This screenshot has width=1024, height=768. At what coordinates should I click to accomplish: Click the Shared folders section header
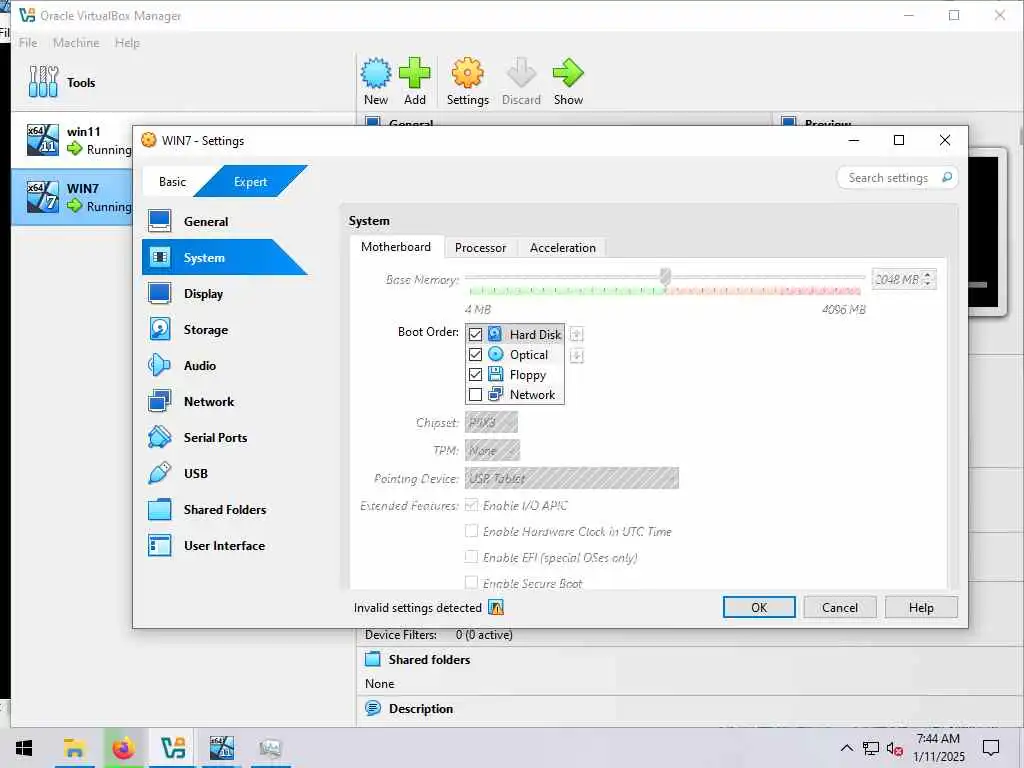coord(429,660)
